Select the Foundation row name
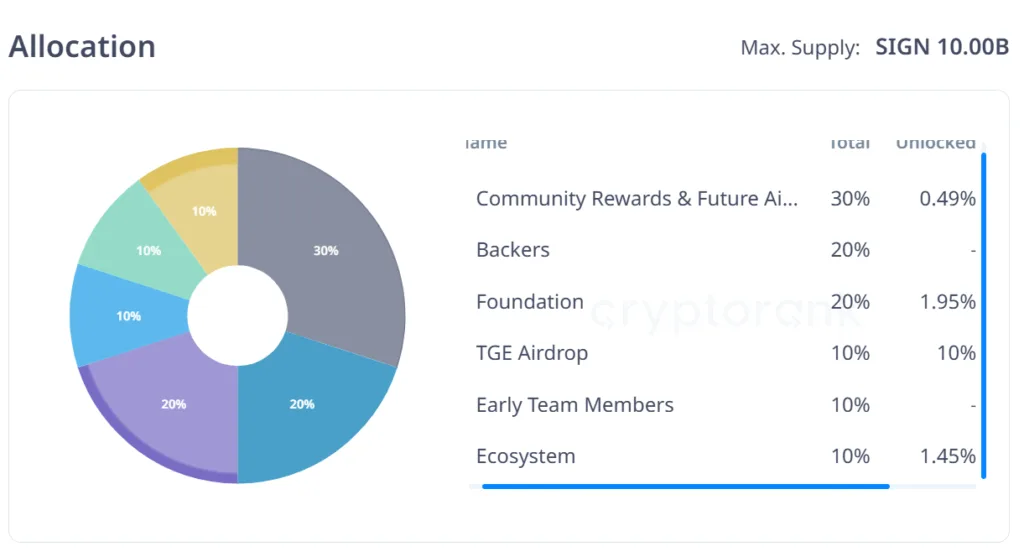The image size is (1024, 557). pyautogui.click(x=529, y=301)
